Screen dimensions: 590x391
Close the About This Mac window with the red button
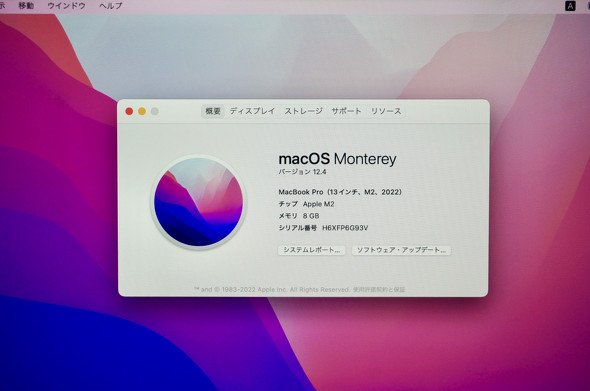point(129,111)
